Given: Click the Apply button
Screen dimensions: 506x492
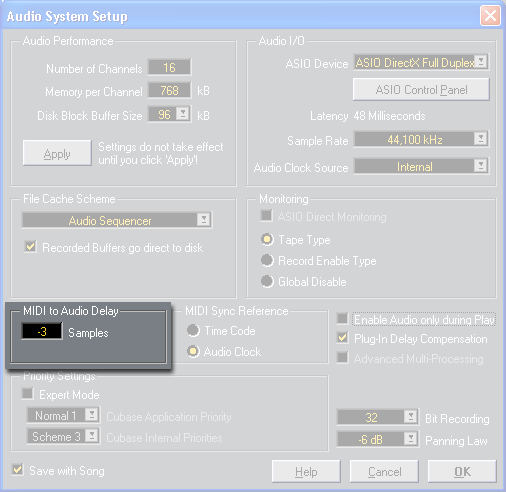Looking at the screenshot, I should [x=57, y=153].
